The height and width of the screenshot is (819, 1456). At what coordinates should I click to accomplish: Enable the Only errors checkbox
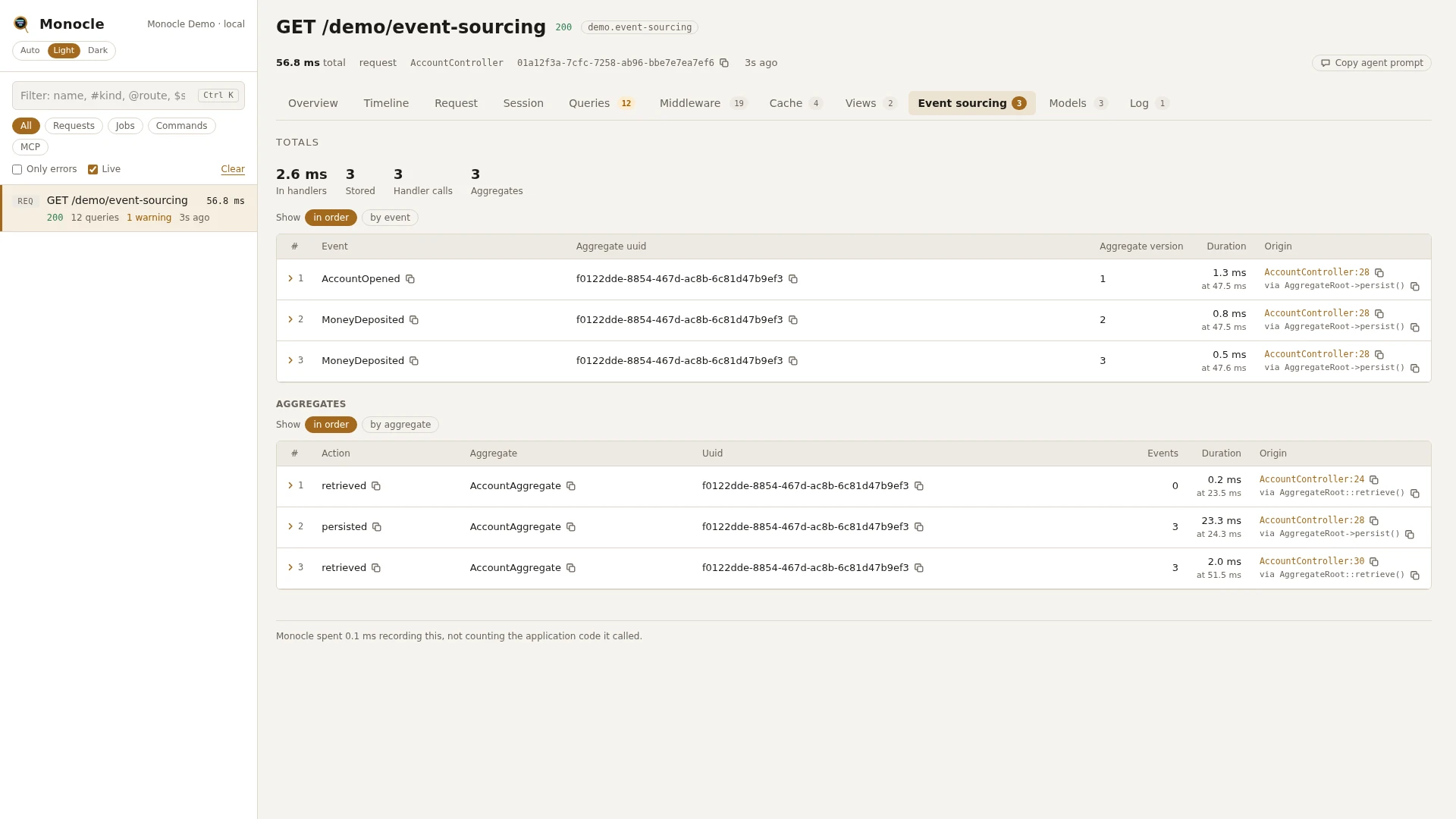tap(17, 170)
